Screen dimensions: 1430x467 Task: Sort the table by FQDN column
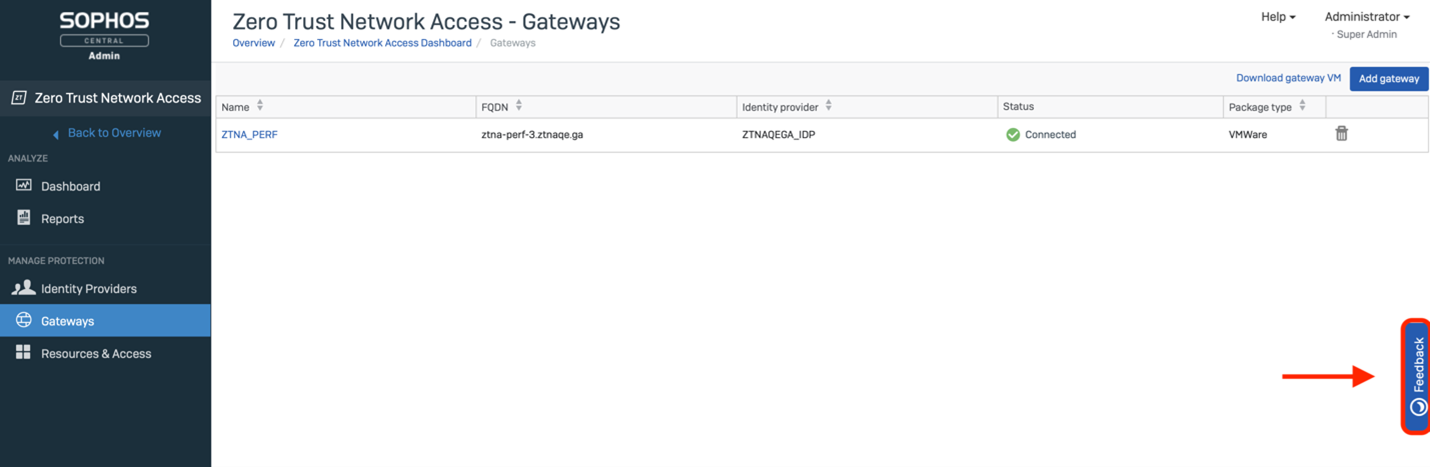coord(519,106)
